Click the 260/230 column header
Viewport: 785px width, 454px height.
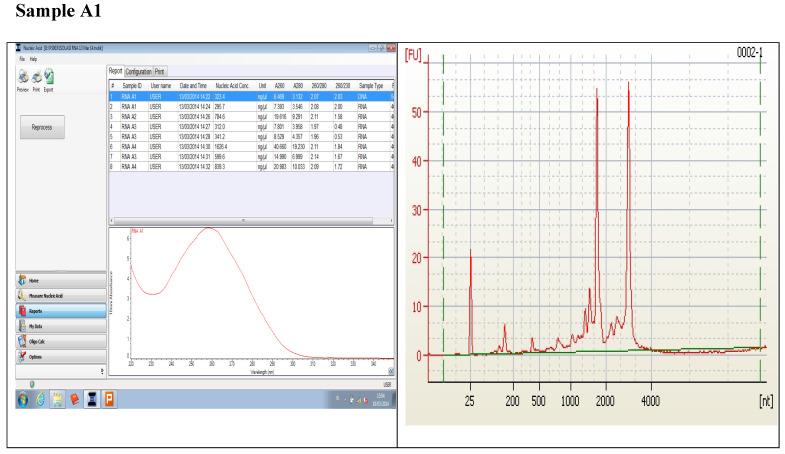[342, 86]
